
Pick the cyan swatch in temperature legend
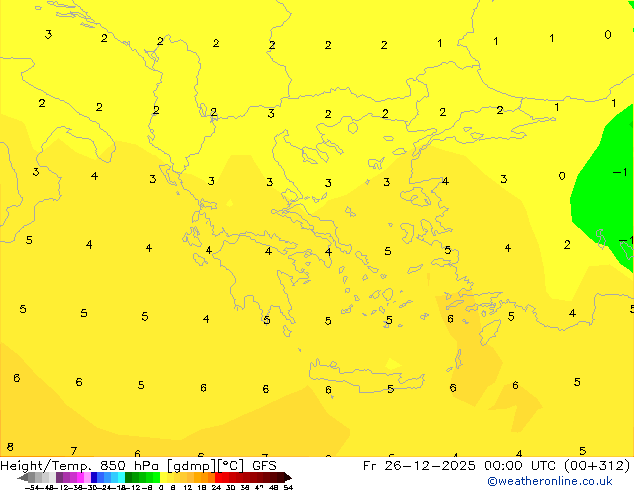121,477
